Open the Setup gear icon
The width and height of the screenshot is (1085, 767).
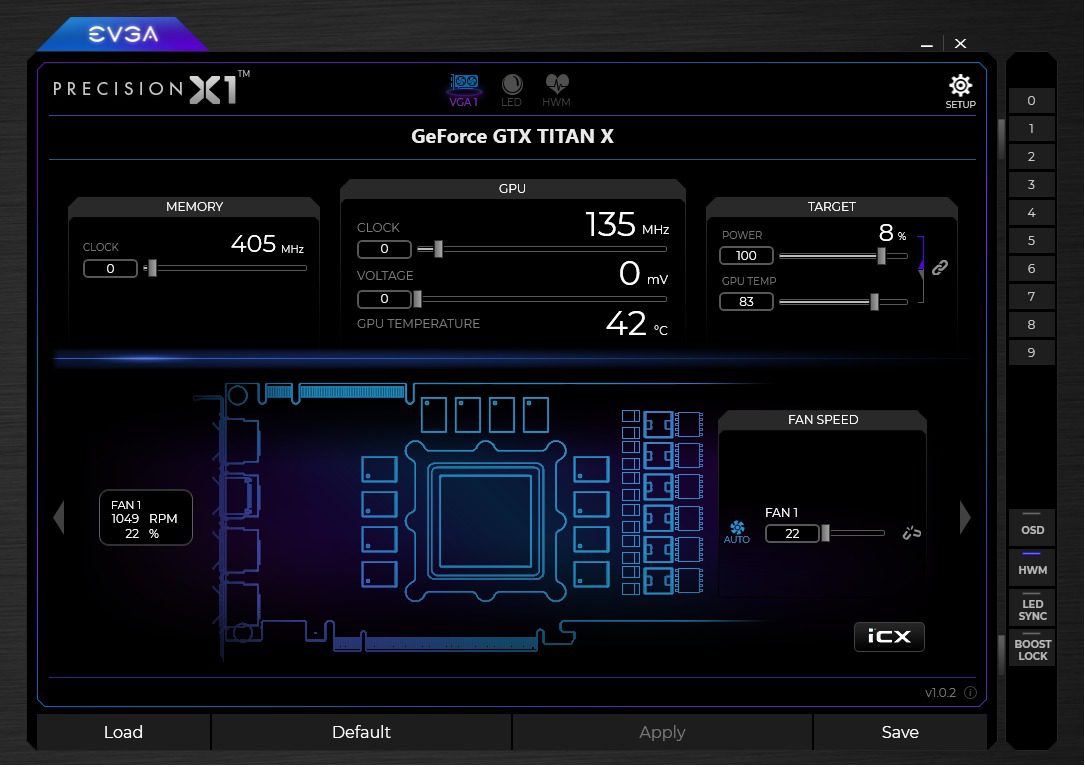pos(960,86)
